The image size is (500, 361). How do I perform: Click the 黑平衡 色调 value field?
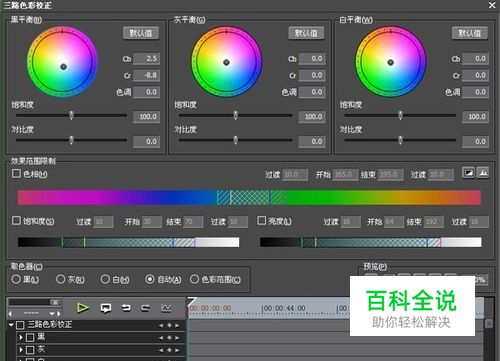click(x=146, y=92)
